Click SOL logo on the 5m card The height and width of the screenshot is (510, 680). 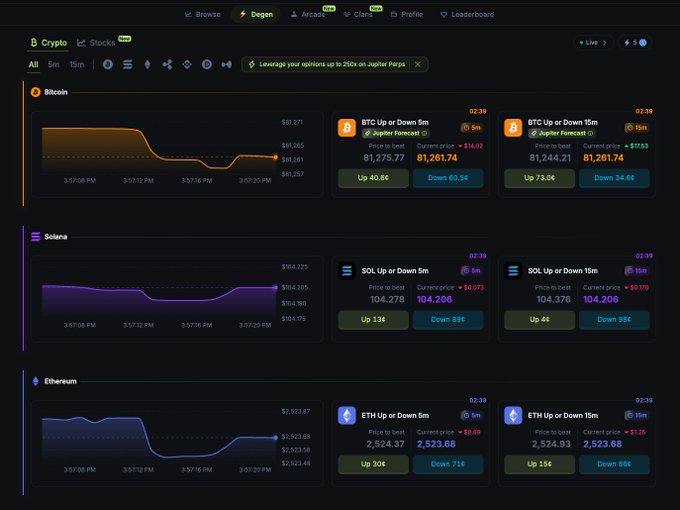pos(347,271)
